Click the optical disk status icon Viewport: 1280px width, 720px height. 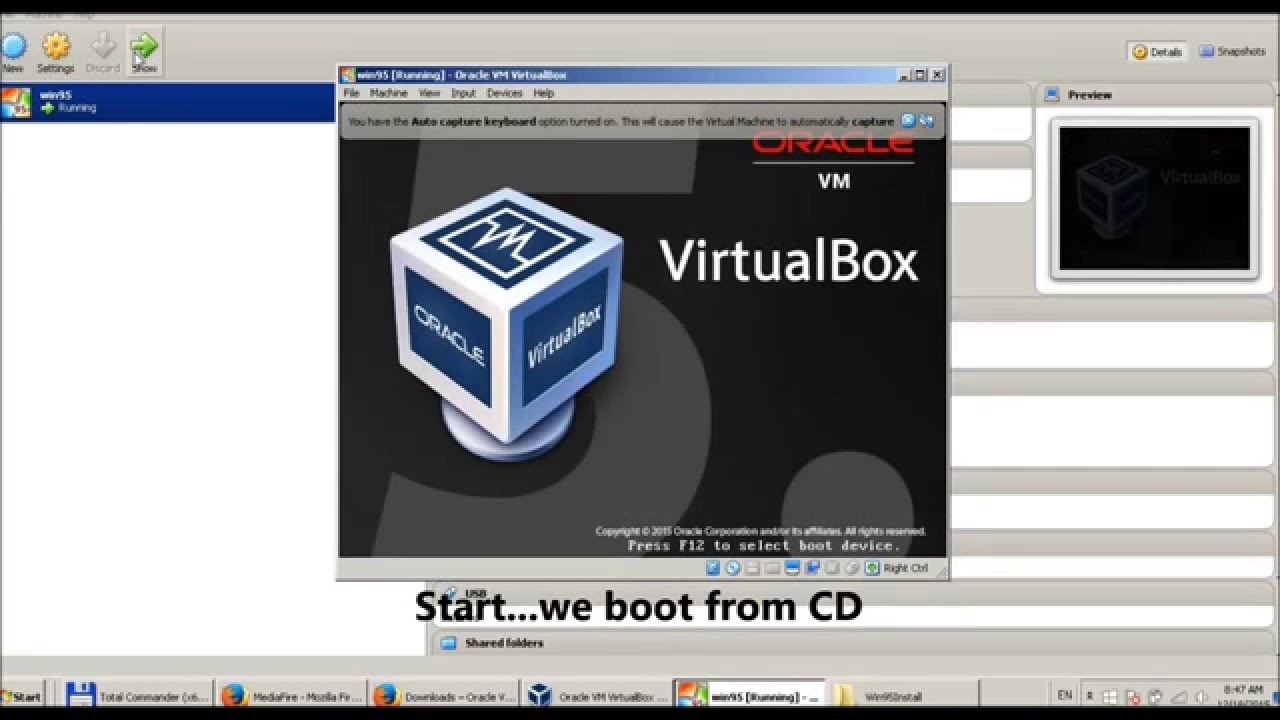pos(733,568)
